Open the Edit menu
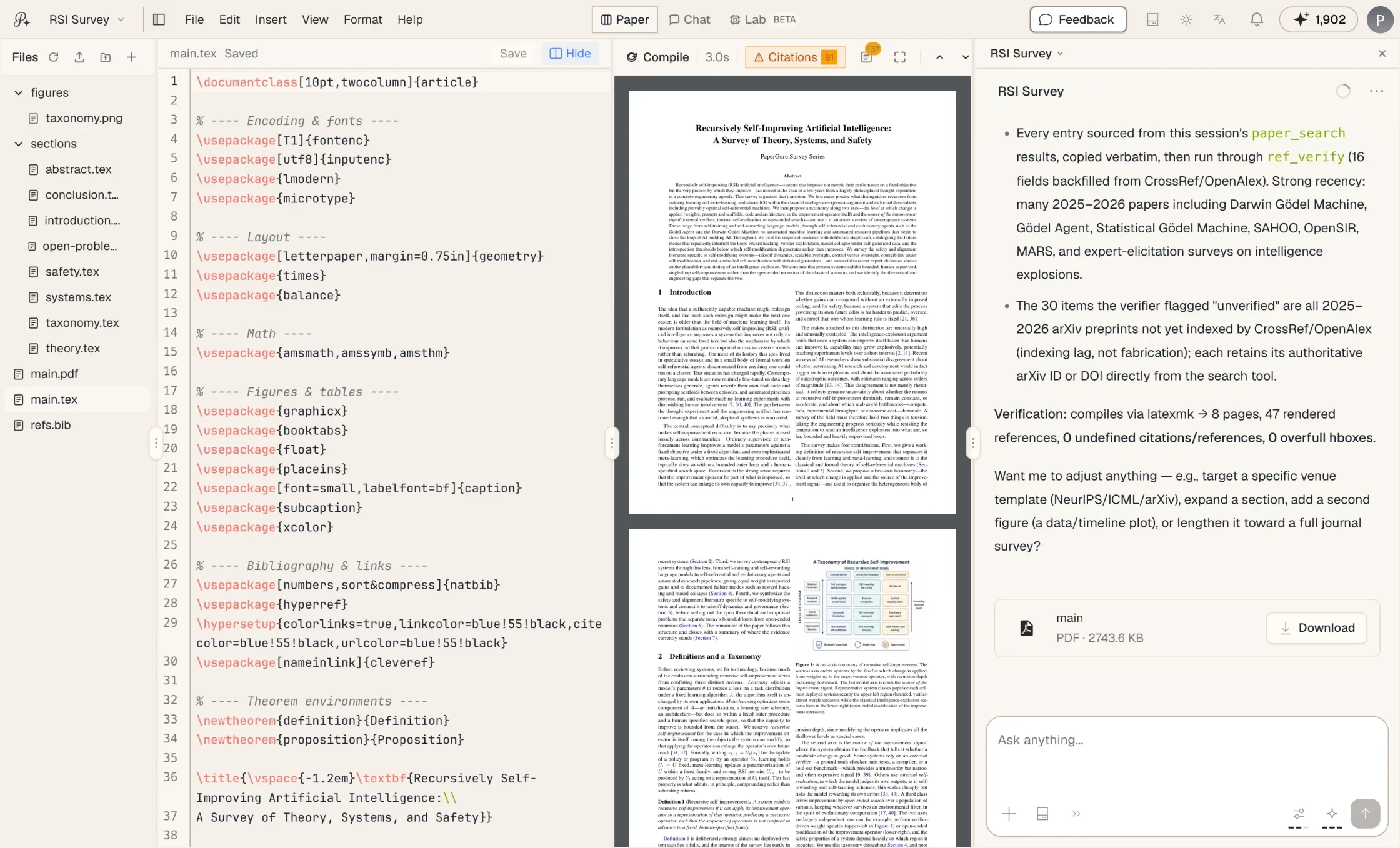Image resolution: width=1400 pixels, height=848 pixels. coord(229,19)
